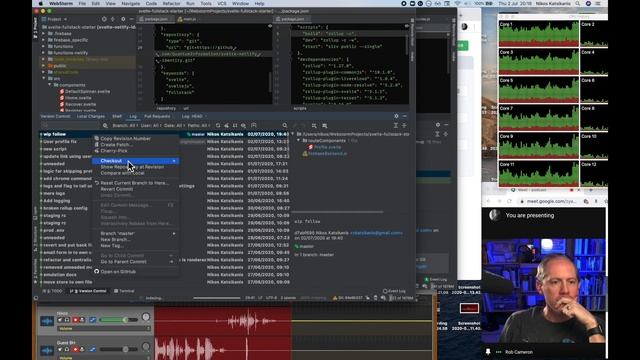Click the refresh log icon

pyautogui.click(x=218, y=126)
